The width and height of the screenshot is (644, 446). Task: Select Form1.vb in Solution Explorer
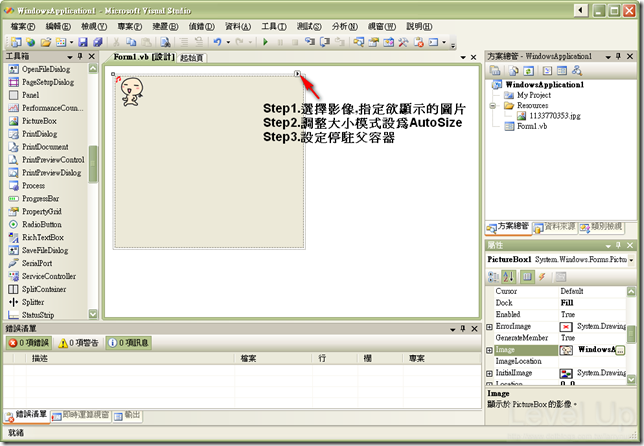531,126
